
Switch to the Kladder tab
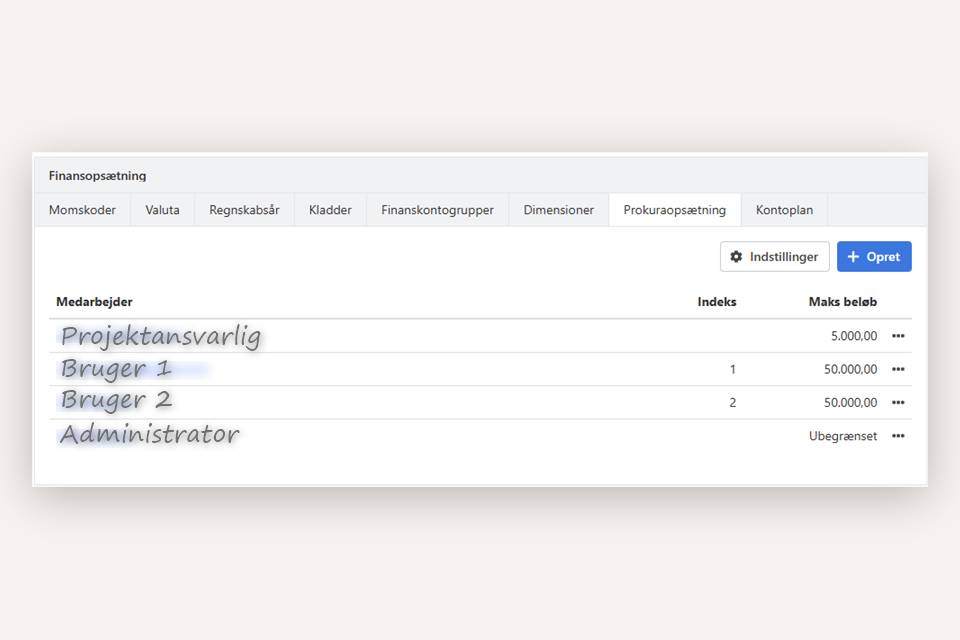329,210
